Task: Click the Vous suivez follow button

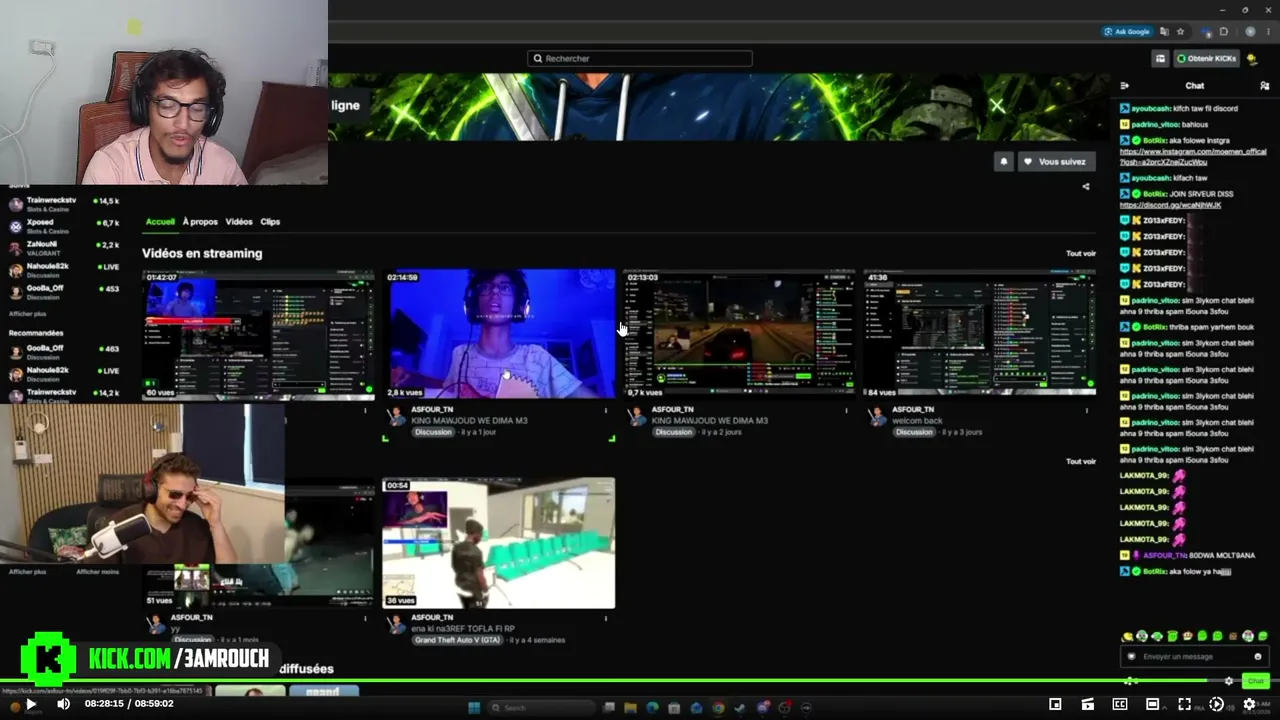Action: (1057, 161)
